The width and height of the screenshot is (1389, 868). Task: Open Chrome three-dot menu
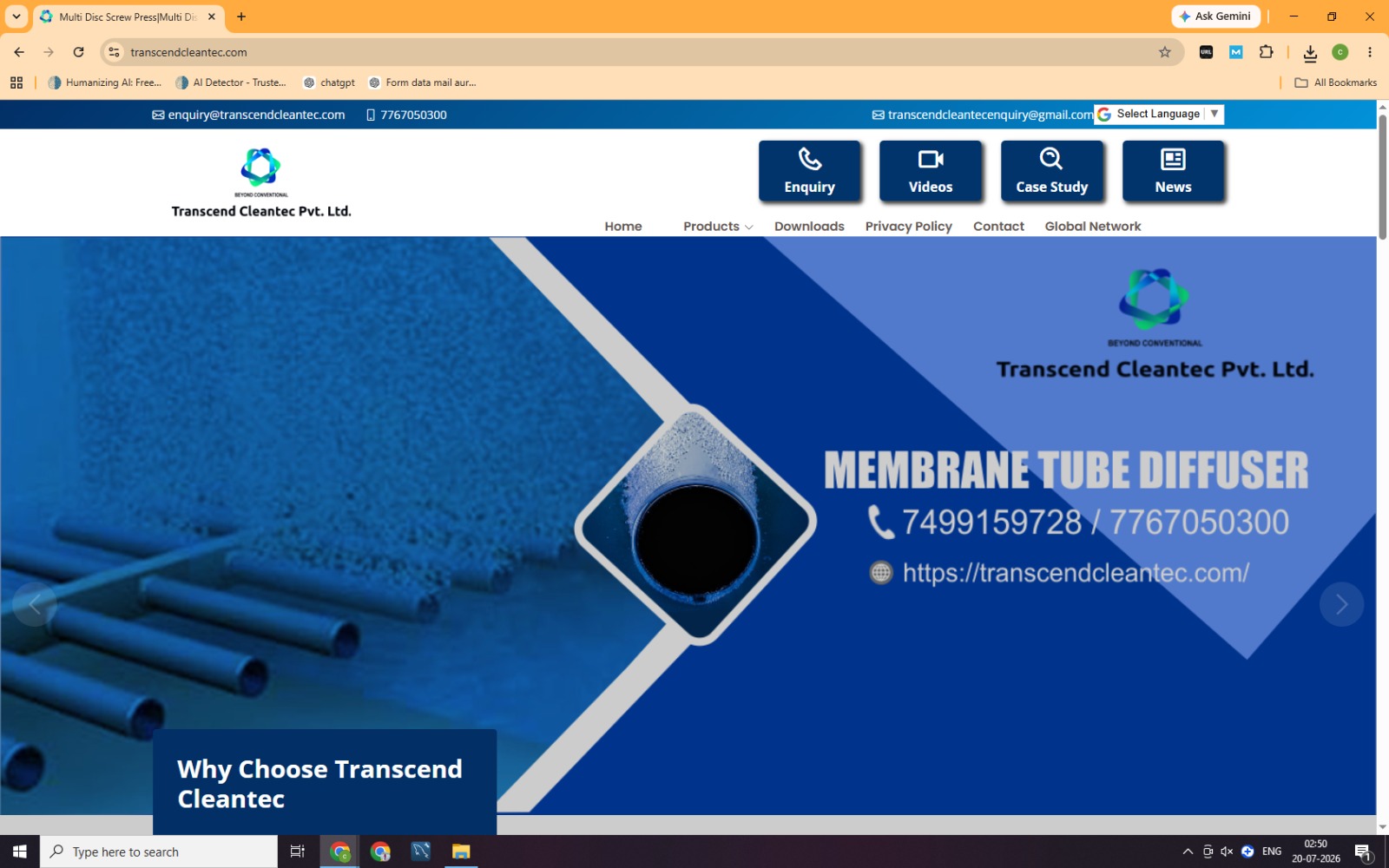coord(1370,52)
